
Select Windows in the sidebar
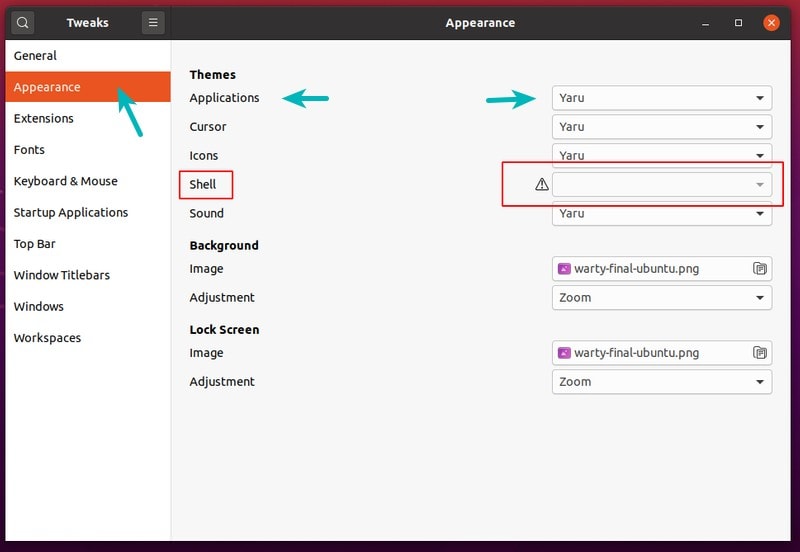point(88,306)
